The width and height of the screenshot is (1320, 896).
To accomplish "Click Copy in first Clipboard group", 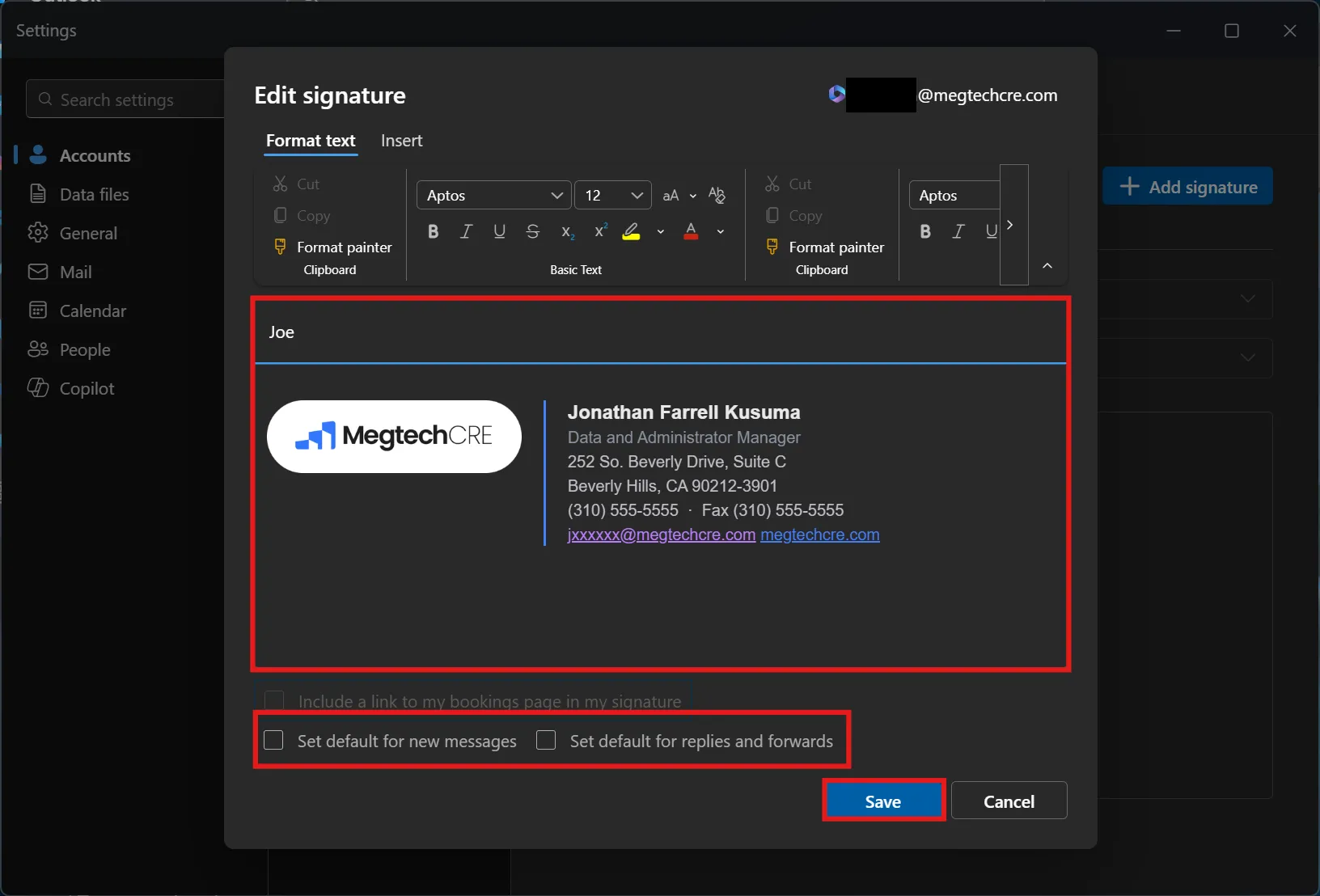I will (x=302, y=216).
